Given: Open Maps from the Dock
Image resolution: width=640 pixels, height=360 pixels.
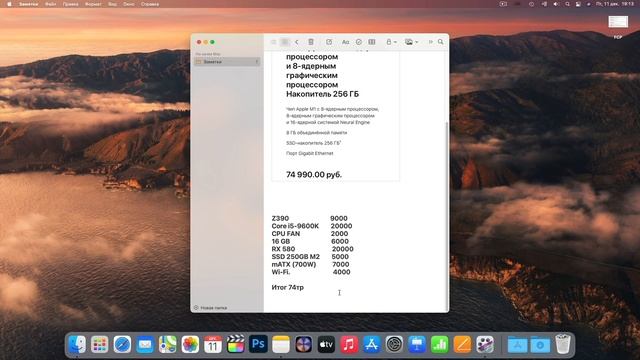Looking at the screenshot, I should (168, 344).
